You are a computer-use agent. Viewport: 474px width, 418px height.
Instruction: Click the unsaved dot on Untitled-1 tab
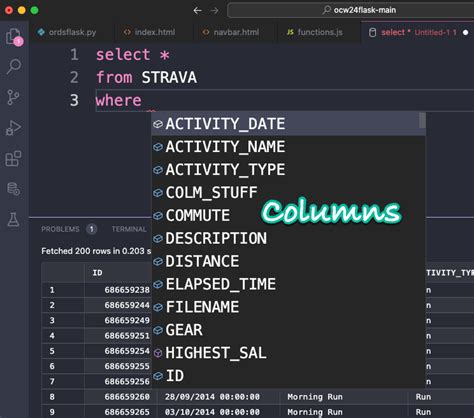point(466,32)
